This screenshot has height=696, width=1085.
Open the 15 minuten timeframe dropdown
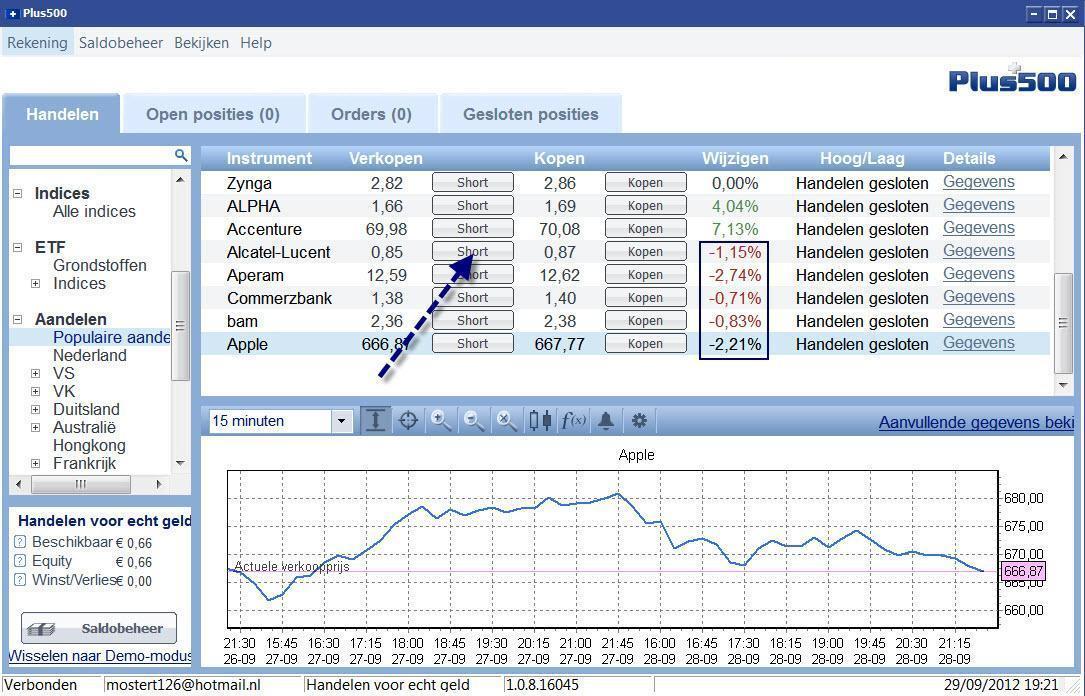341,421
